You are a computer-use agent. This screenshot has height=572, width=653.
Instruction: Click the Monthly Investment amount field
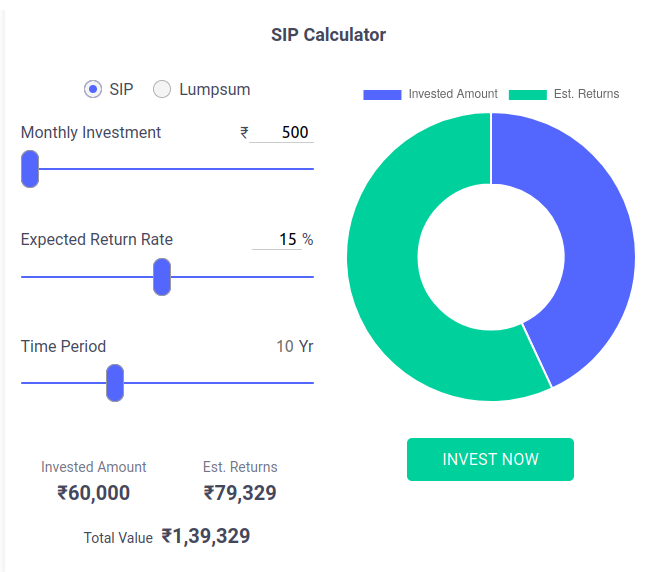281,132
